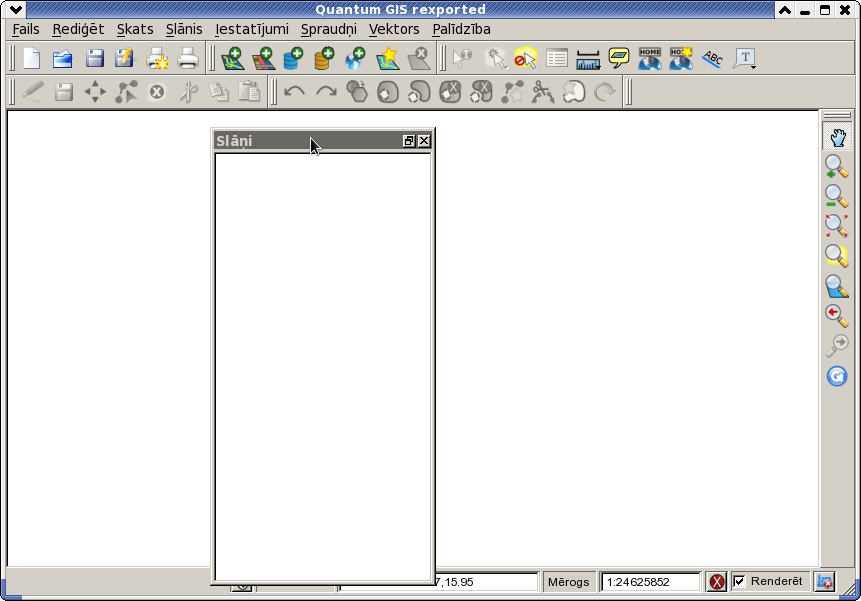
Task: Open the Palīdzība menu
Action: (x=461, y=29)
